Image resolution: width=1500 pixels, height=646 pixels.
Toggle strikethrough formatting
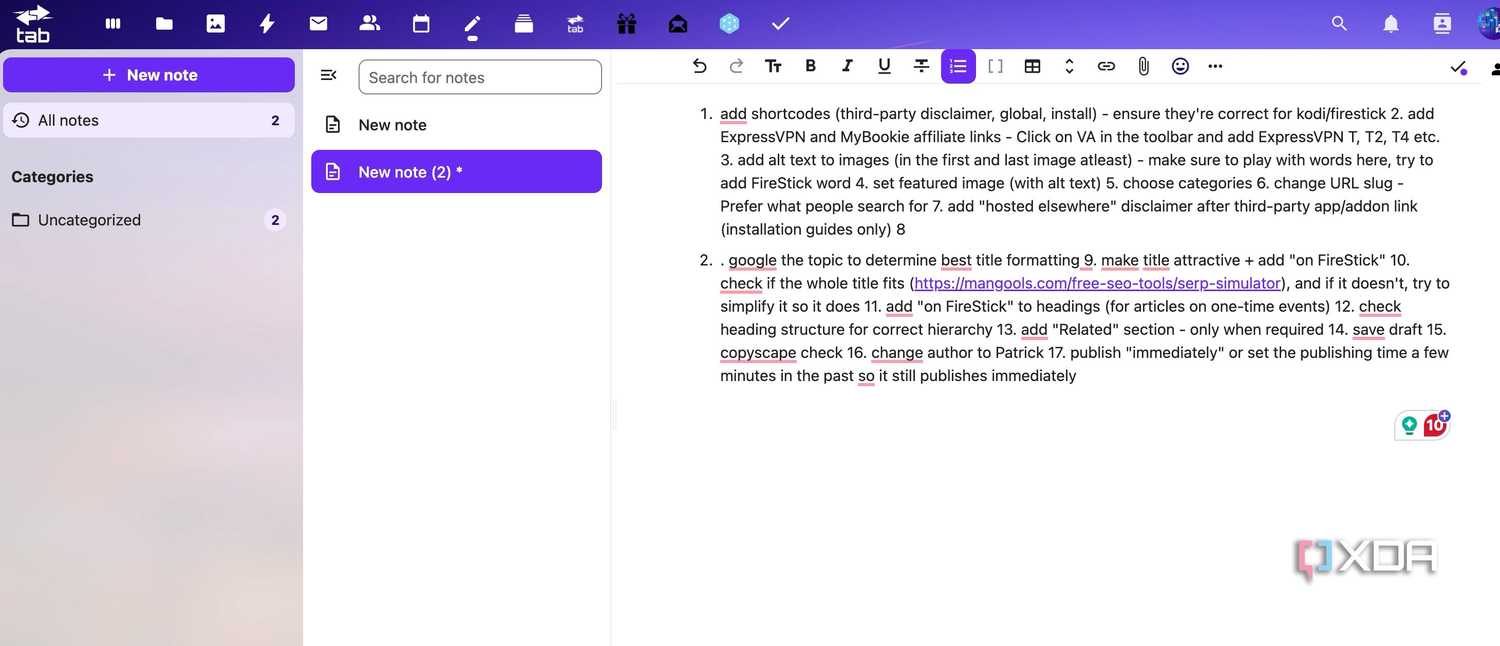pos(921,66)
